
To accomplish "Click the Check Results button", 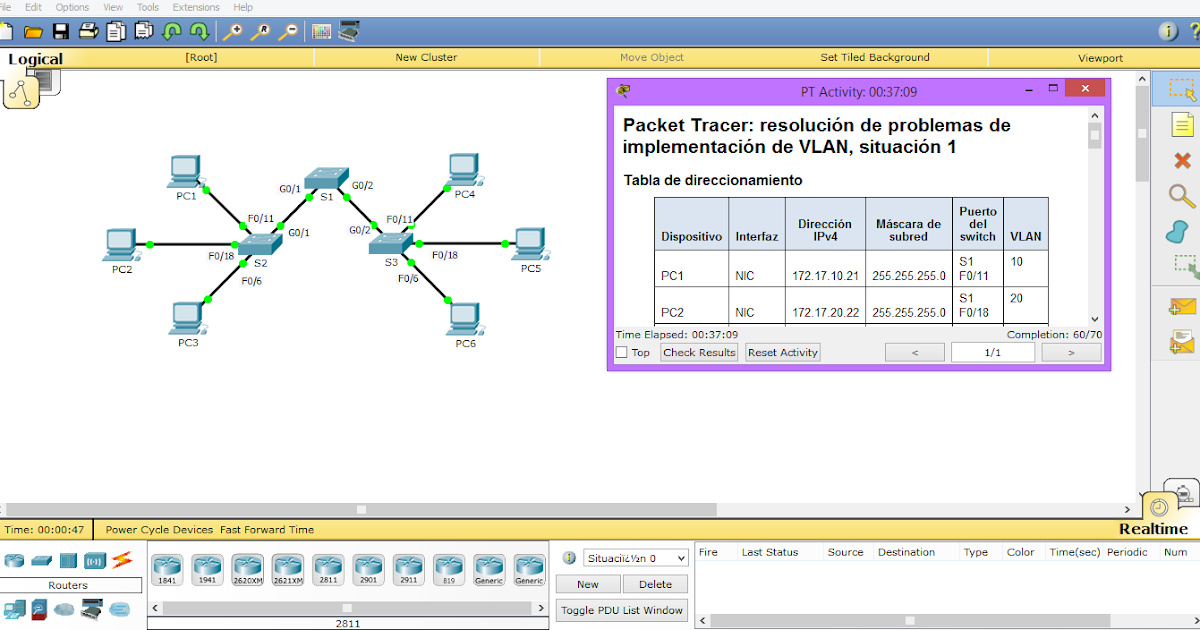I will [x=698, y=352].
